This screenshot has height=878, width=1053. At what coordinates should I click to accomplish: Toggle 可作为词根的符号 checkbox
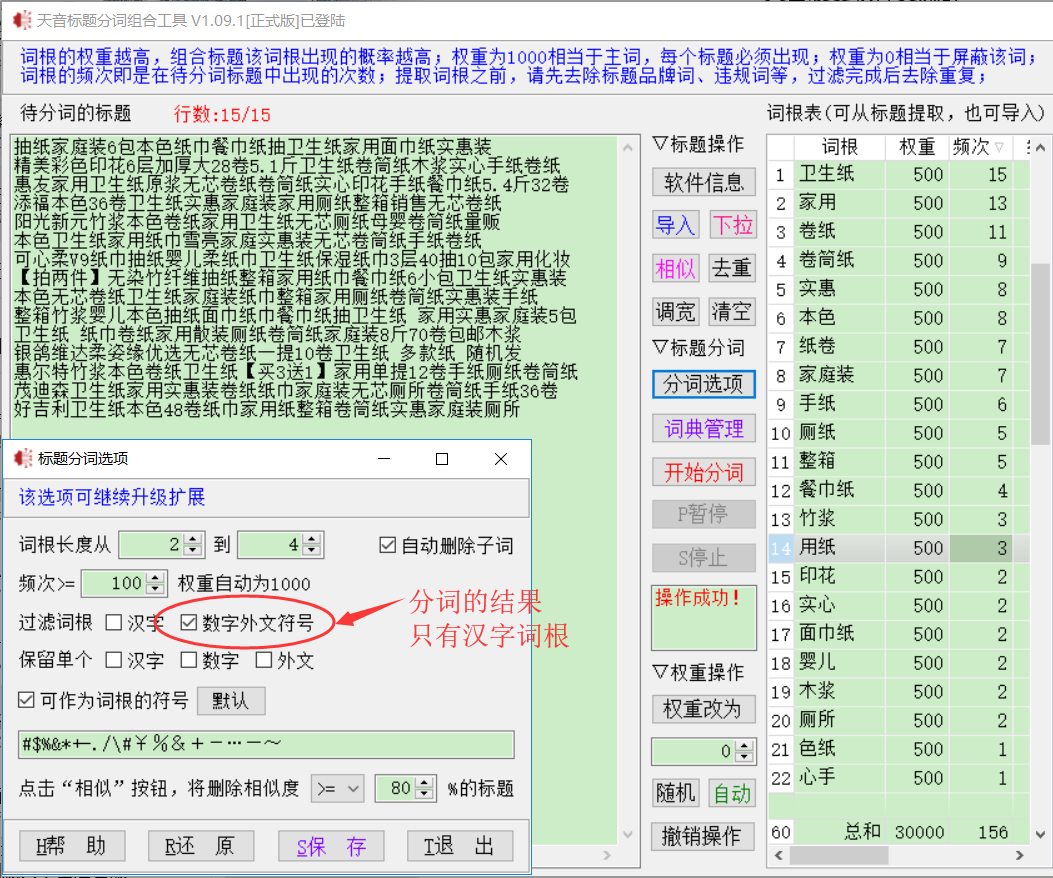tap(27, 700)
